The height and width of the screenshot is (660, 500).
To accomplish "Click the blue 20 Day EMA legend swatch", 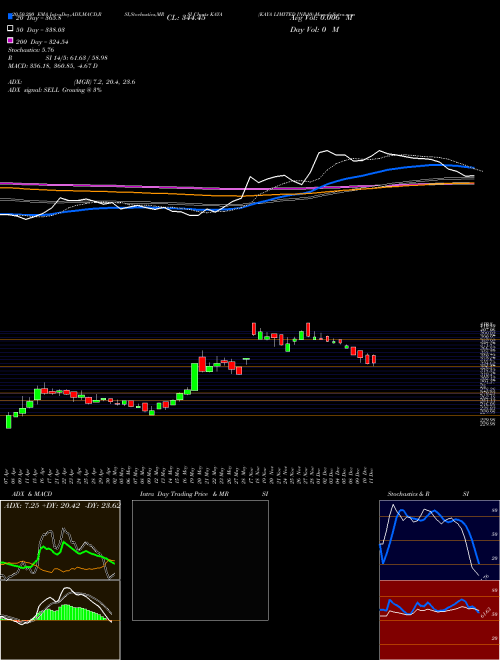I will pyautogui.click(x=10, y=17).
